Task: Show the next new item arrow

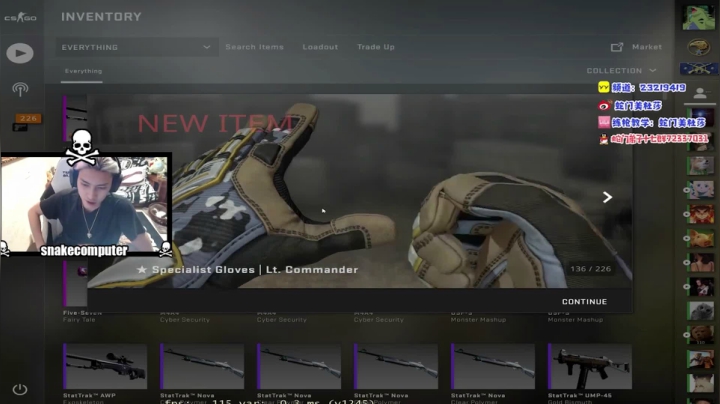Action: coord(607,197)
